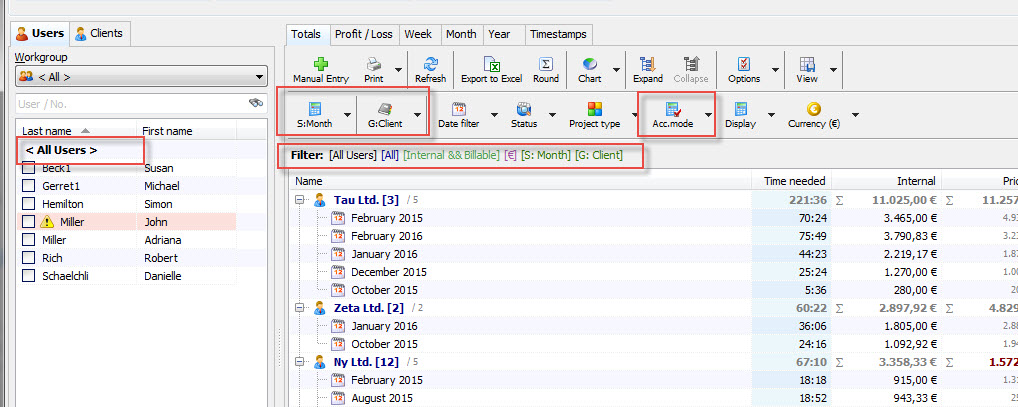The image size is (1018, 407).
Task: Check the box for Beck1 Susan
Action: coord(29,169)
